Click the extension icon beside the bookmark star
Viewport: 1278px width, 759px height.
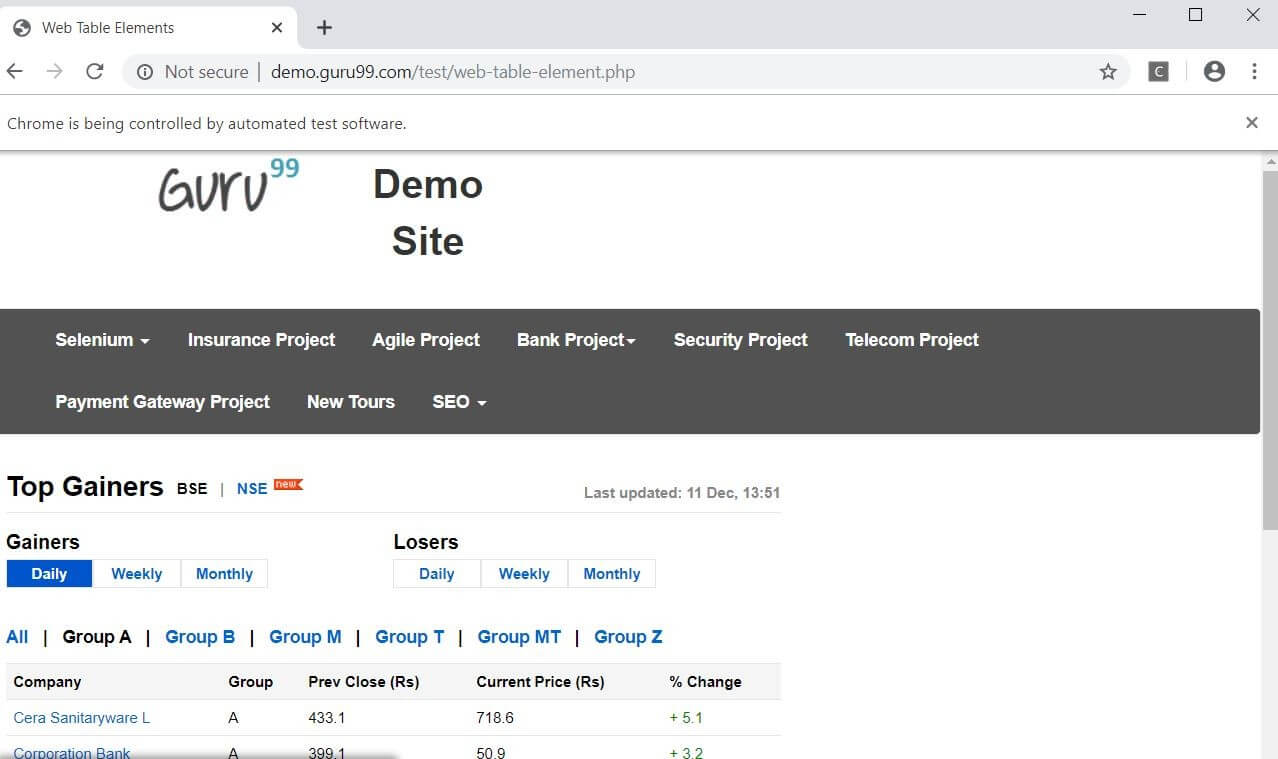[1158, 71]
